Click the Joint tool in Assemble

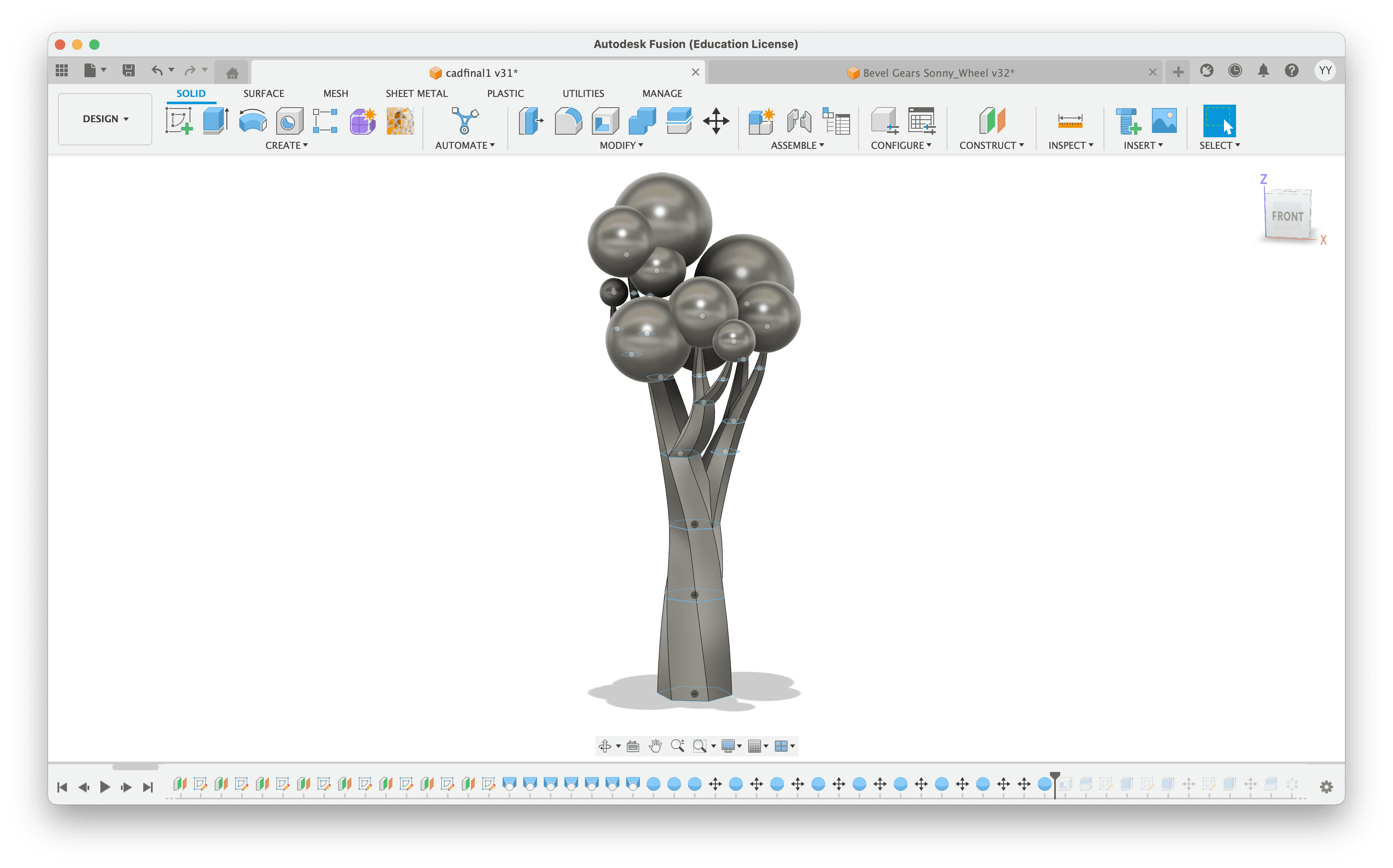click(x=799, y=121)
